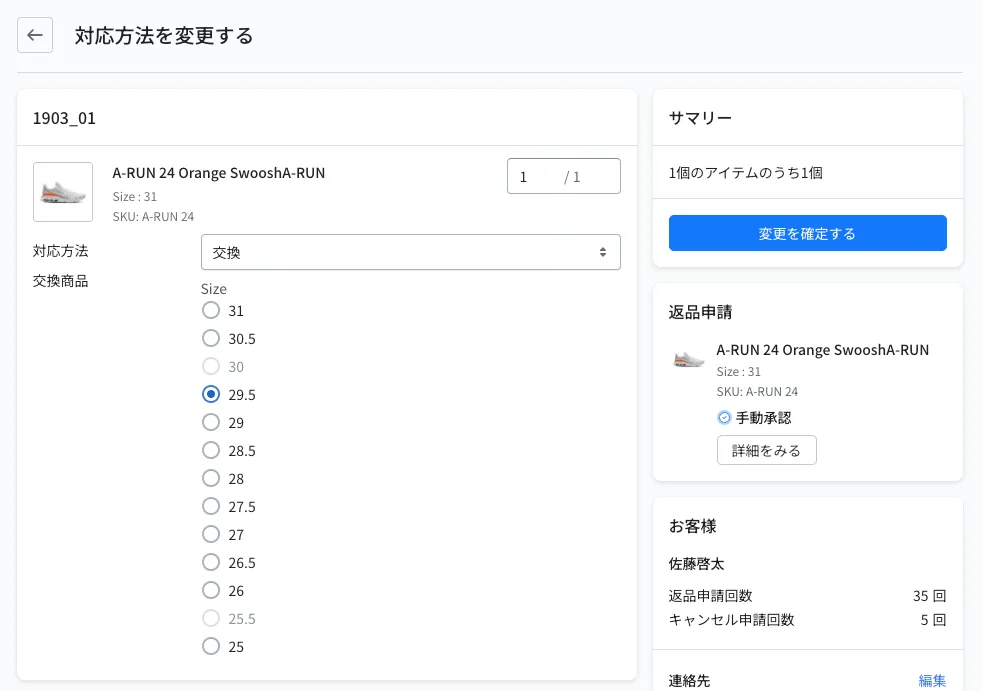The image size is (982, 691).
Task: Select size 30.5 radio button
Action: pos(211,338)
